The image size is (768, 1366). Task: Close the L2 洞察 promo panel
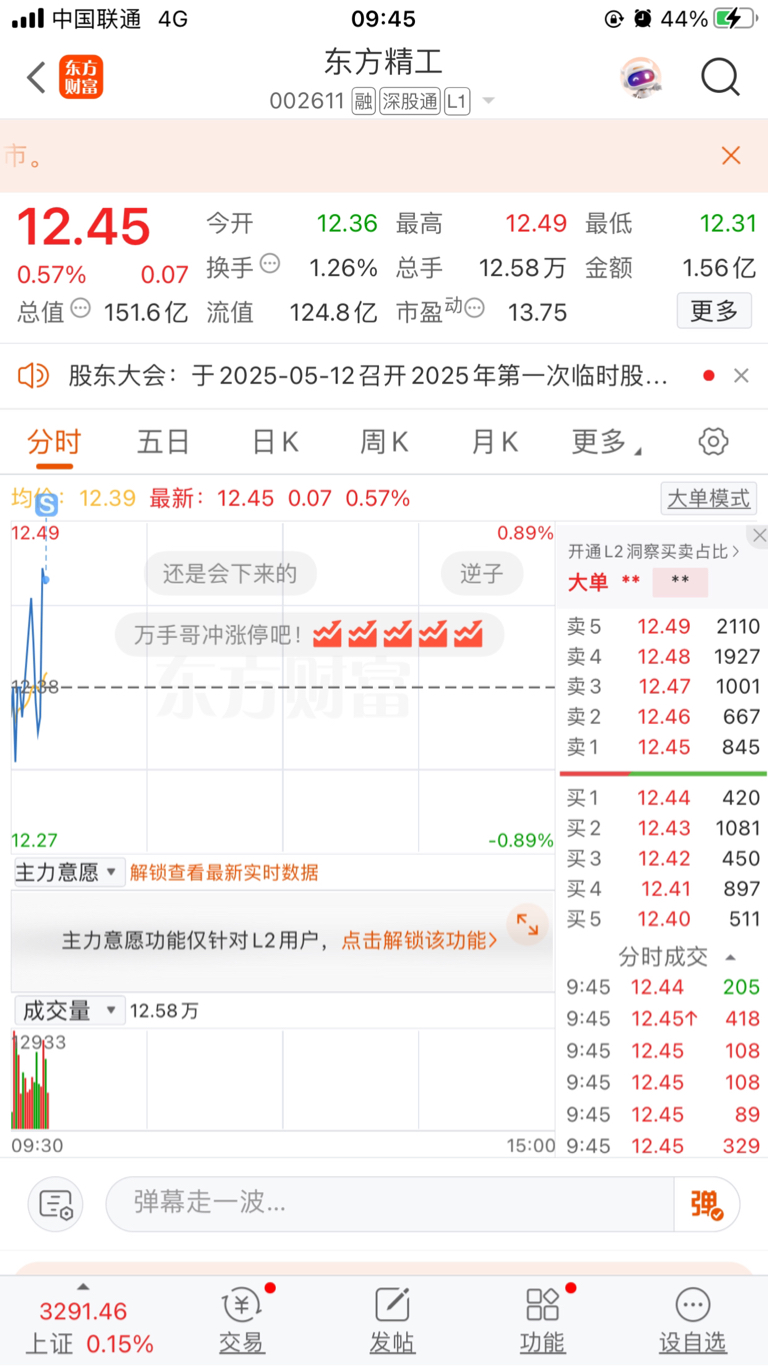click(x=759, y=536)
